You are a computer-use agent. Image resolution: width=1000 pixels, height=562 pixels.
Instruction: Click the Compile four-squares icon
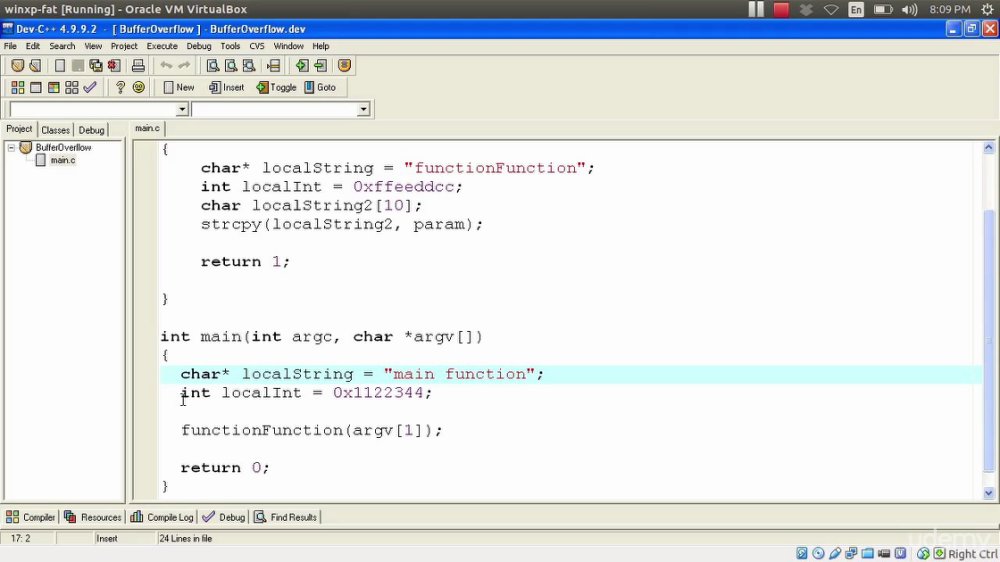click(17, 87)
